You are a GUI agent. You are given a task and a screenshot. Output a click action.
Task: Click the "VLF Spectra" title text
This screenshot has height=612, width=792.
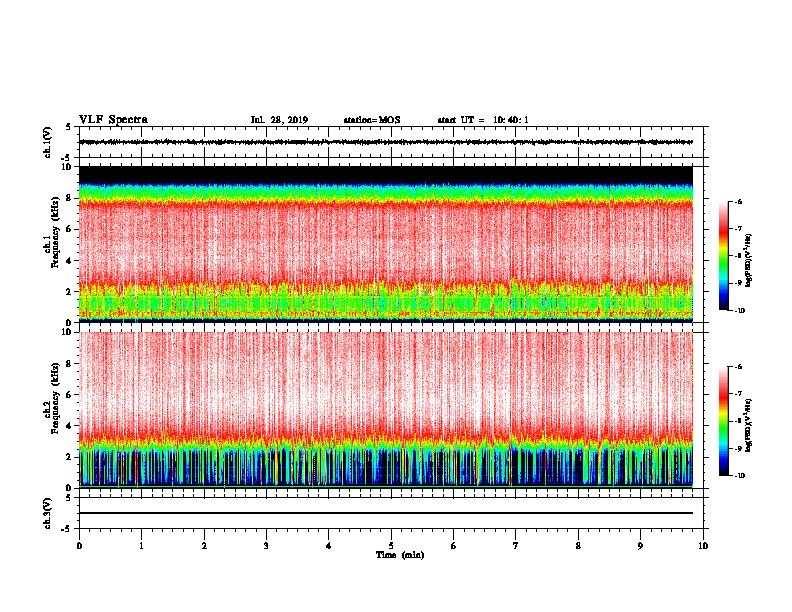113,120
